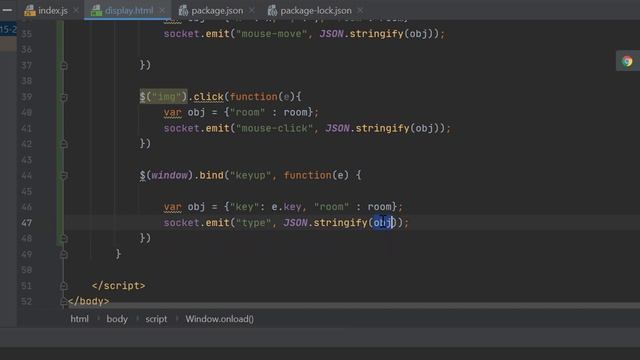Collapse the tool window minus button
The image size is (640, 360).
coord(7,10)
